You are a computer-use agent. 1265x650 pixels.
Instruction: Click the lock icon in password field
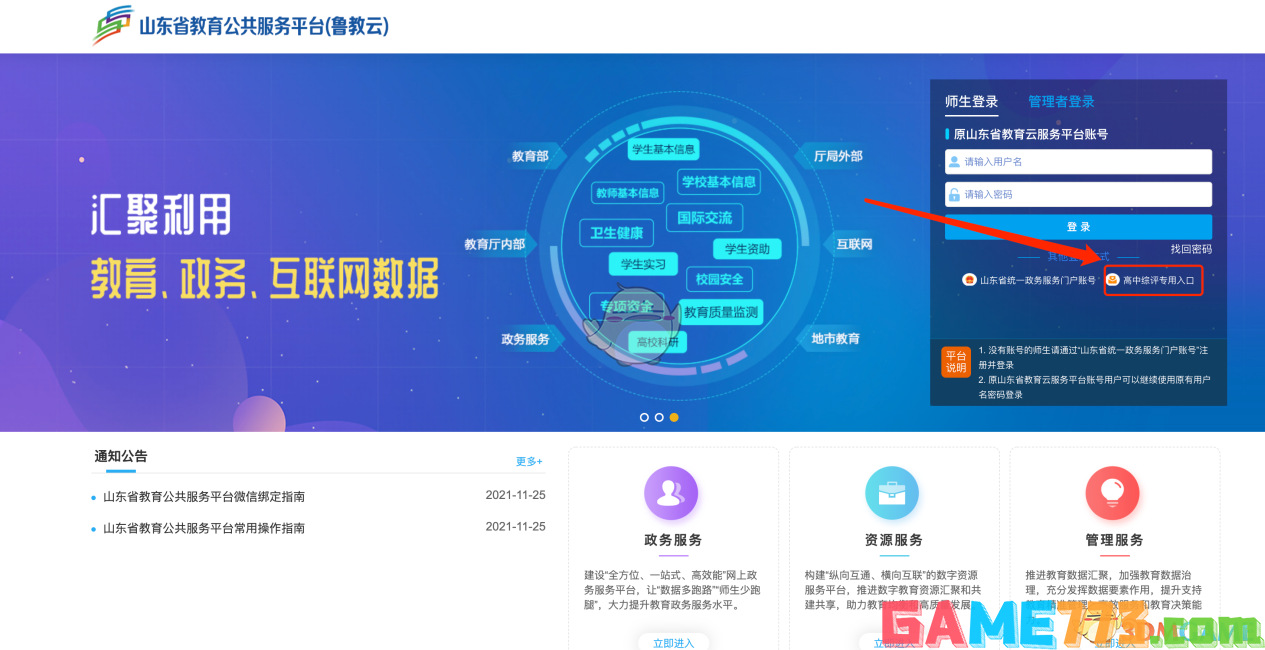955,194
